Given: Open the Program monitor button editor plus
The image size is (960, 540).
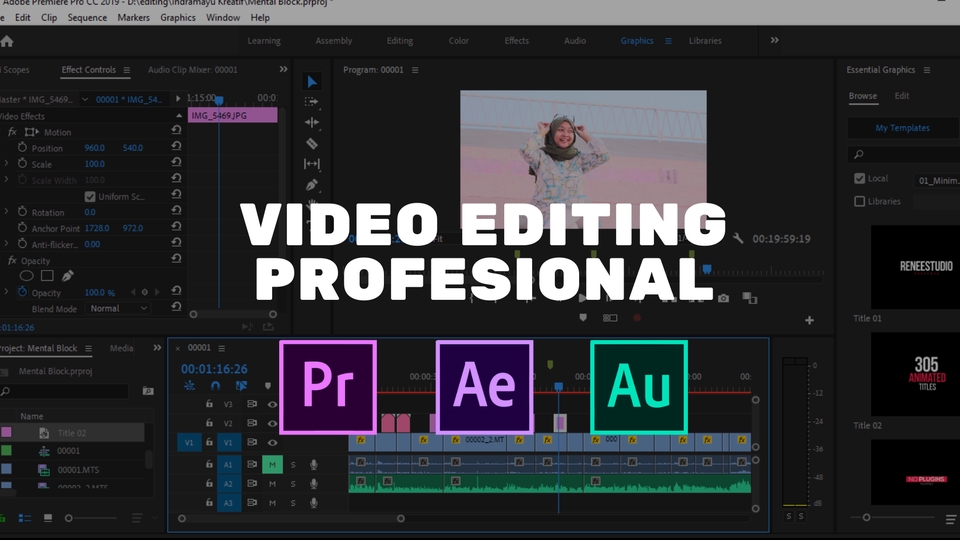Looking at the screenshot, I should click(x=809, y=320).
